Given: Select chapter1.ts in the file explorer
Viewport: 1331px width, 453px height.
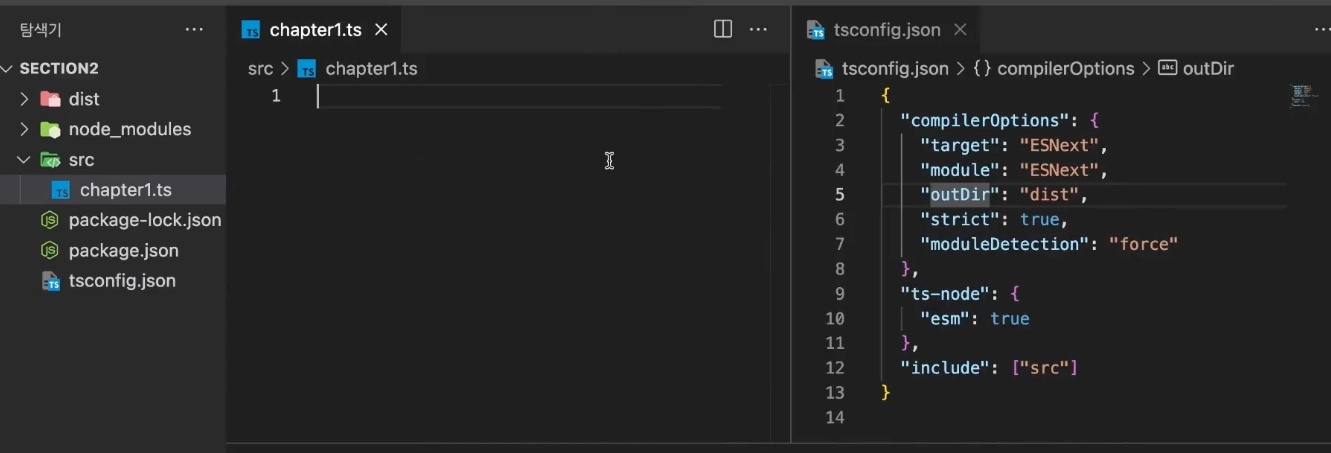Looking at the screenshot, I should (125, 190).
